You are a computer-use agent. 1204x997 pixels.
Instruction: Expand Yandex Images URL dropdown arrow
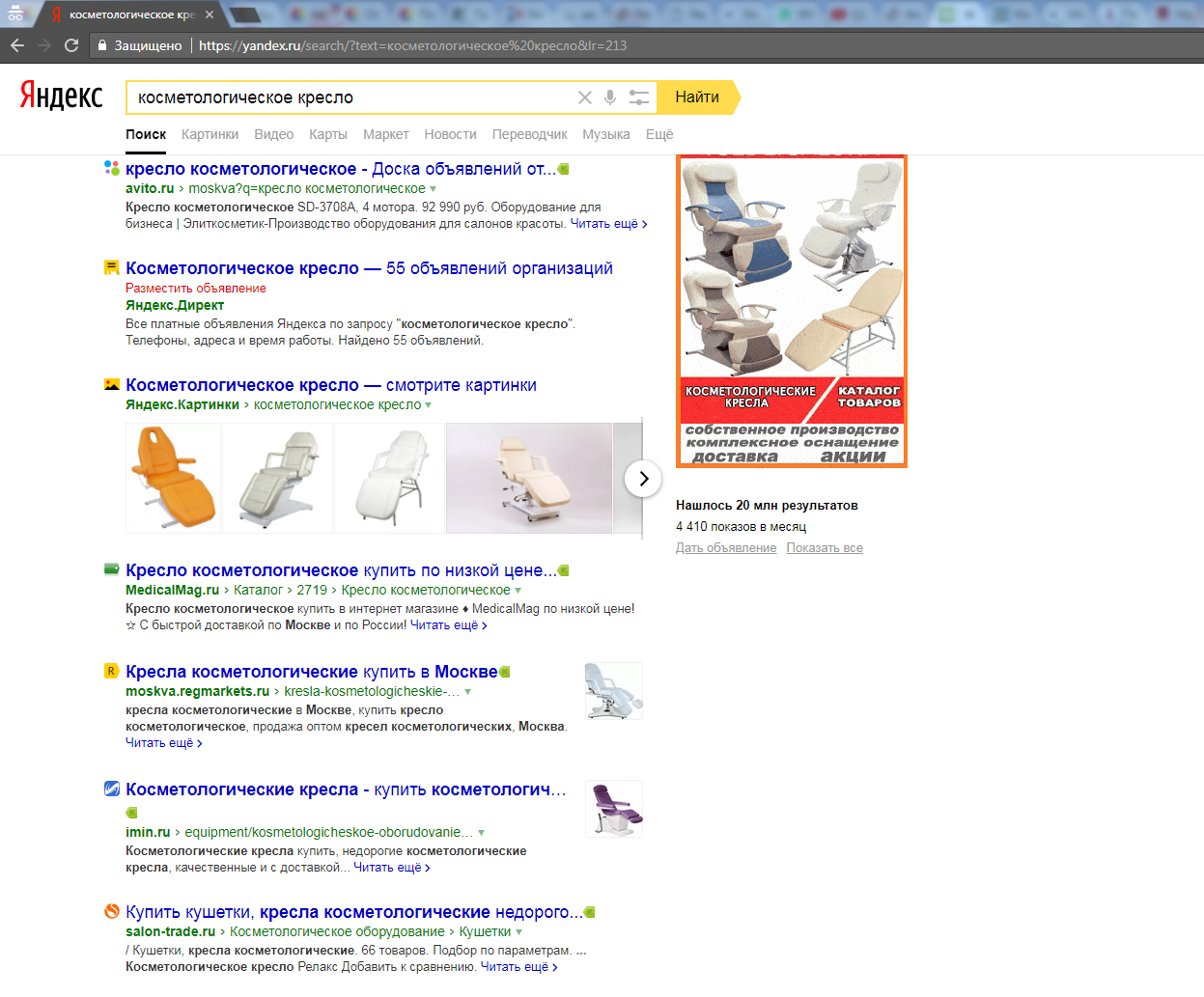[x=429, y=405]
